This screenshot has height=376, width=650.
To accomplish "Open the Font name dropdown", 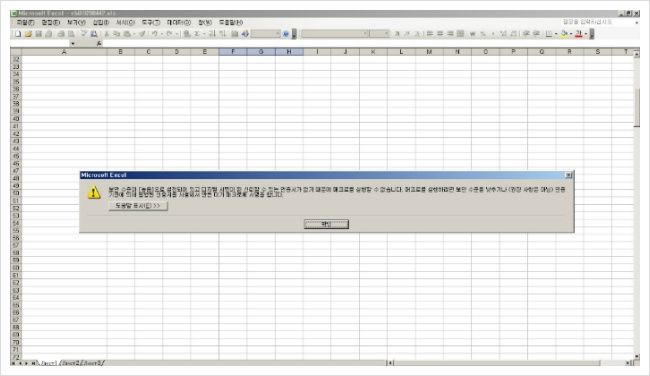I will (x=365, y=34).
